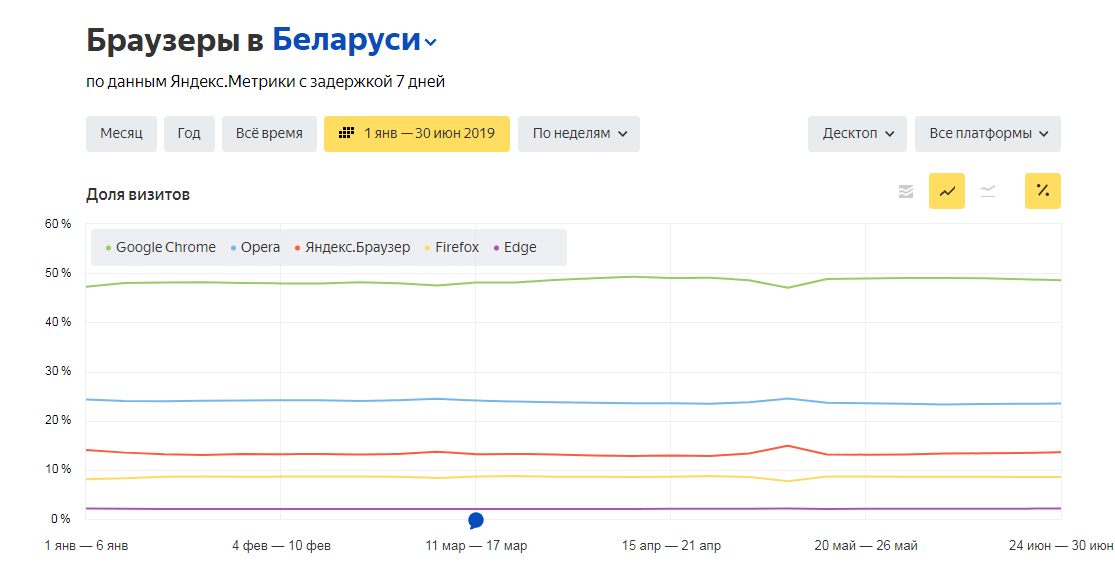Toggle Firefox series in the legend
The height and width of the screenshot is (584, 1115).
click(x=456, y=248)
